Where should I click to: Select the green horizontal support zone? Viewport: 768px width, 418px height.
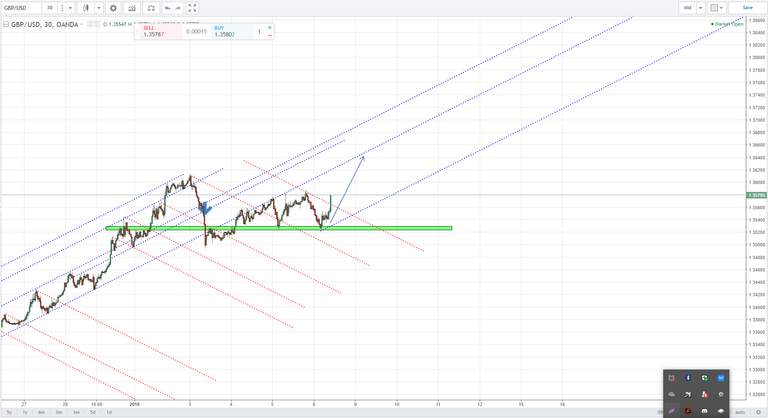pyautogui.click(x=279, y=228)
